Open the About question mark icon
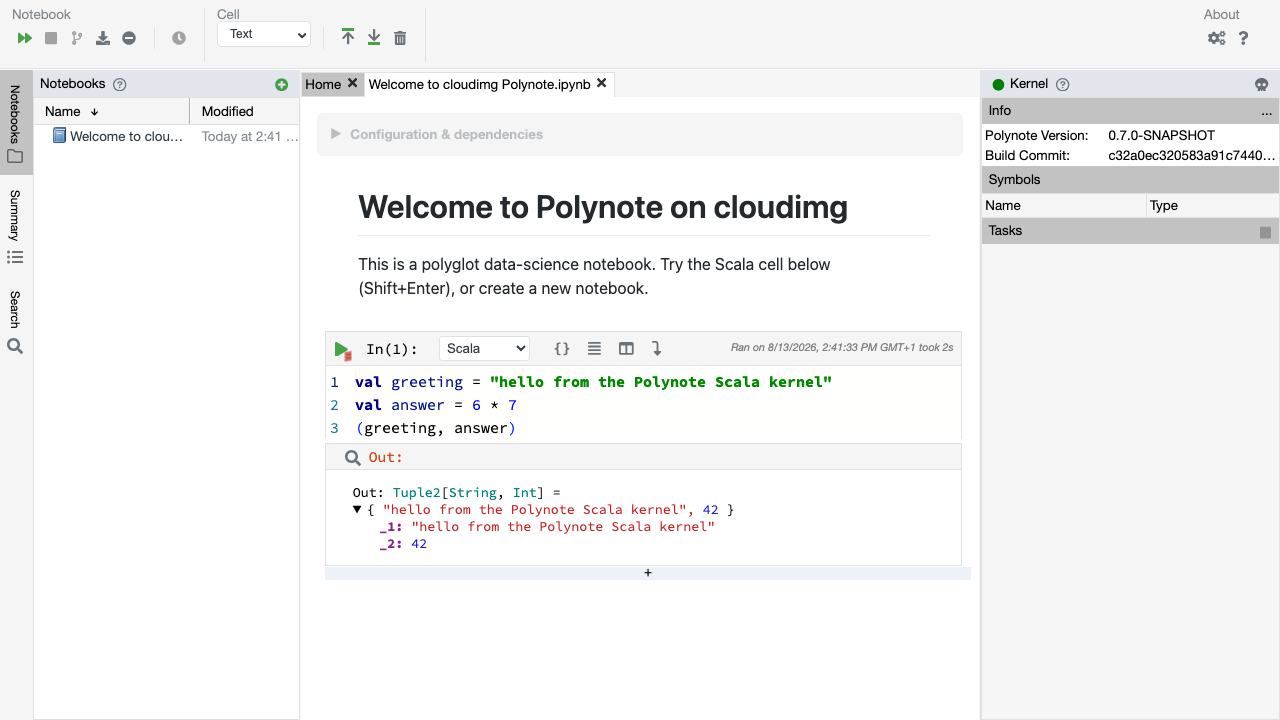1280x720 pixels. (1244, 38)
